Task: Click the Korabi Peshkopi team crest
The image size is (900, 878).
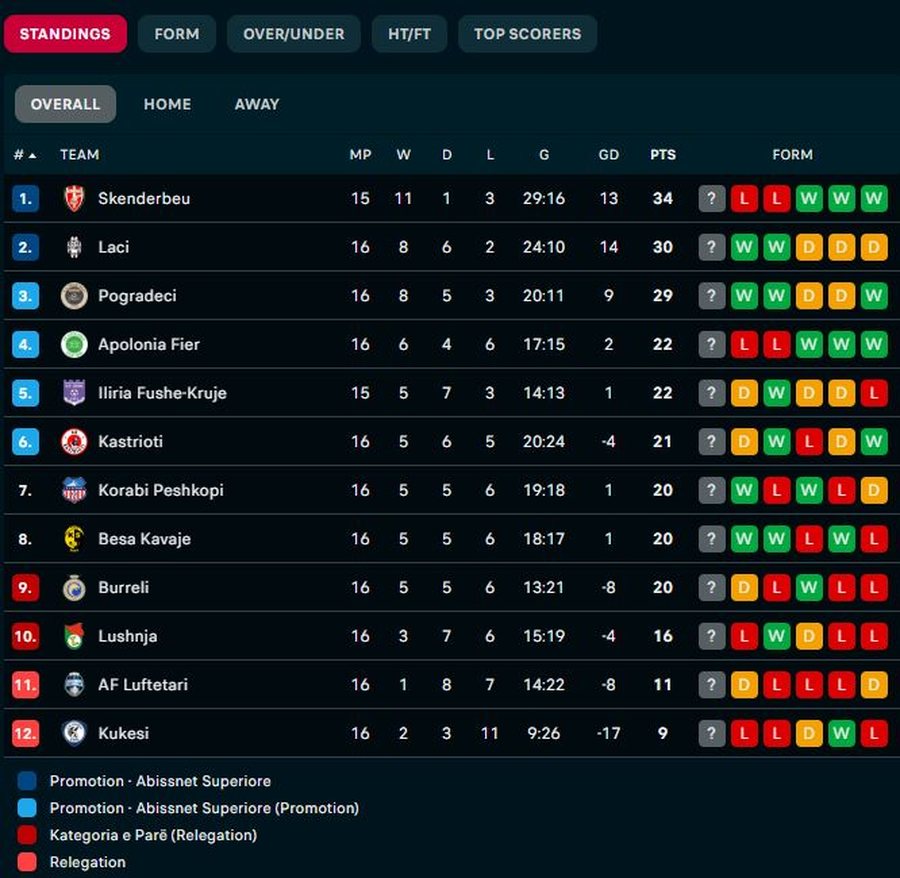Action: point(74,490)
